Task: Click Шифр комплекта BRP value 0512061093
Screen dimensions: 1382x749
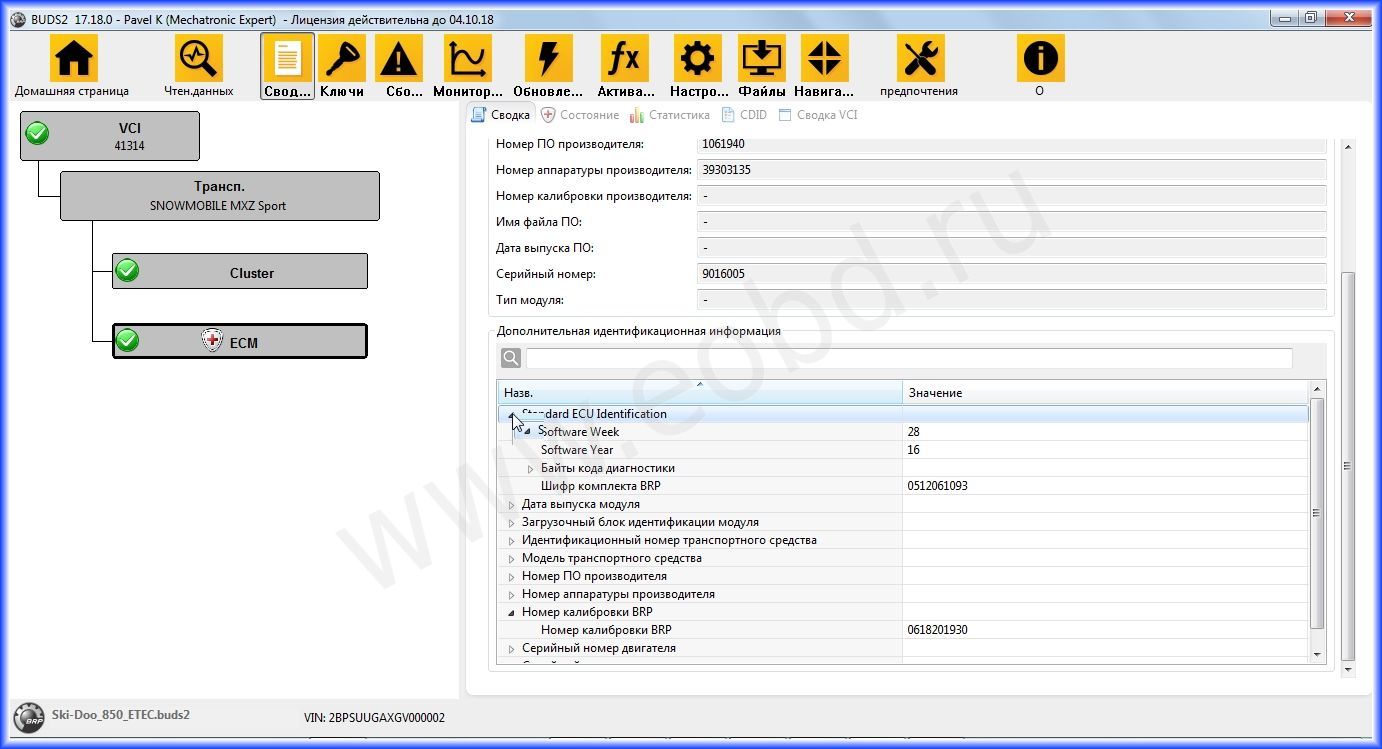Action: pos(937,486)
